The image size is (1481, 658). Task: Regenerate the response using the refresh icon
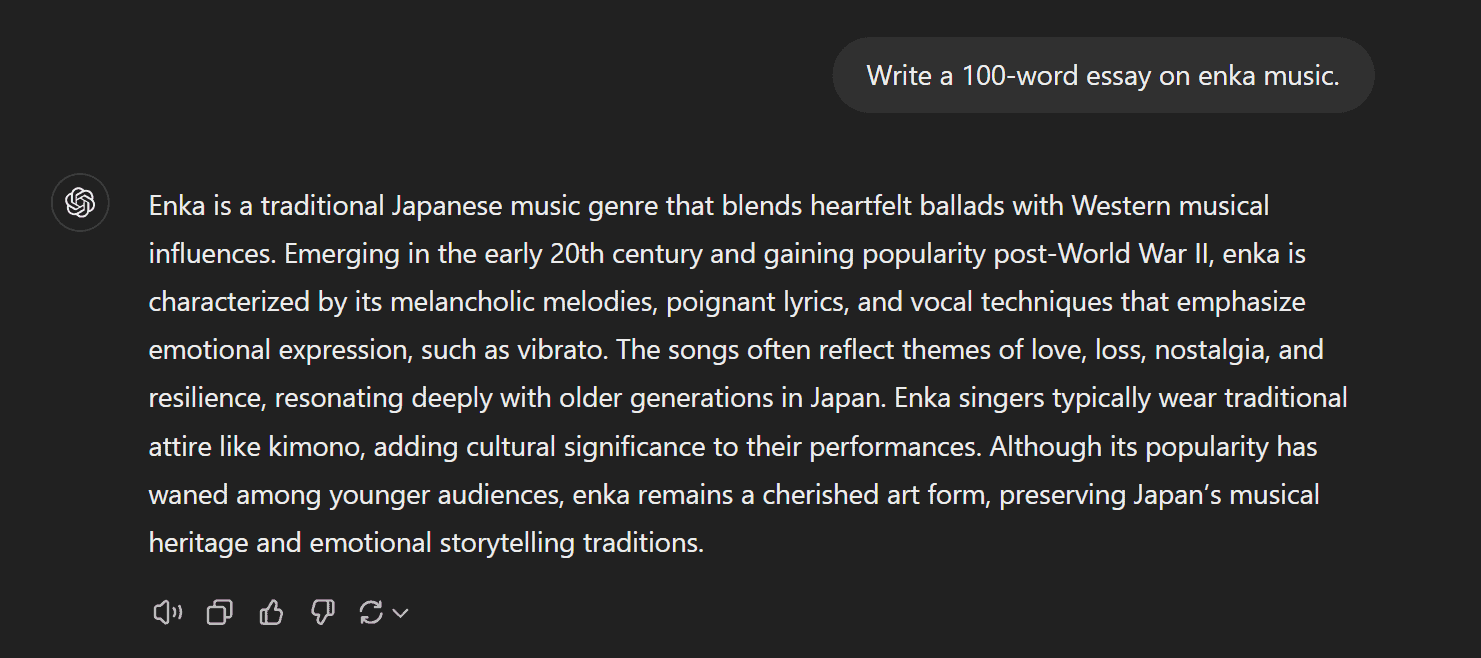click(x=371, y=612)
